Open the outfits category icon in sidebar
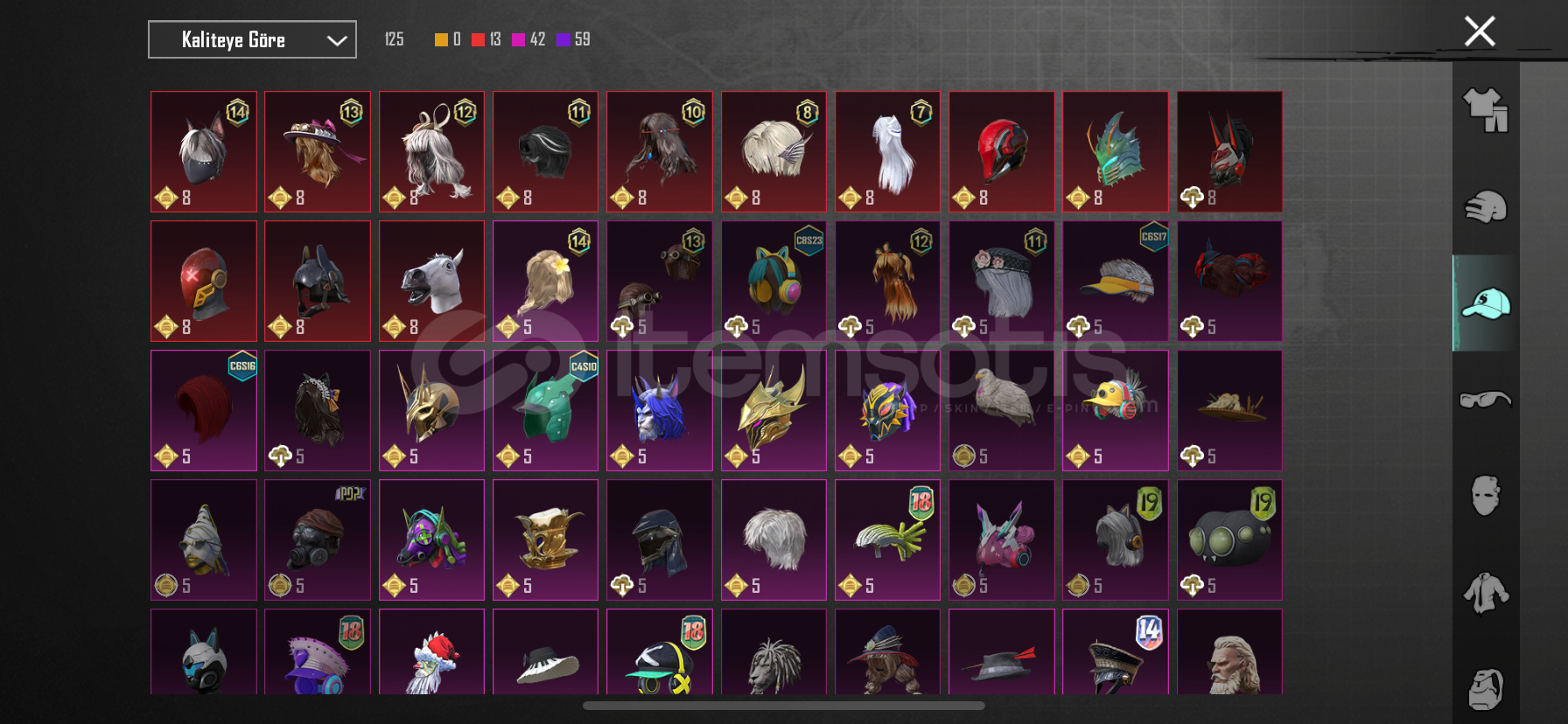This screenshot has height=724, width=1568. 1486,110
